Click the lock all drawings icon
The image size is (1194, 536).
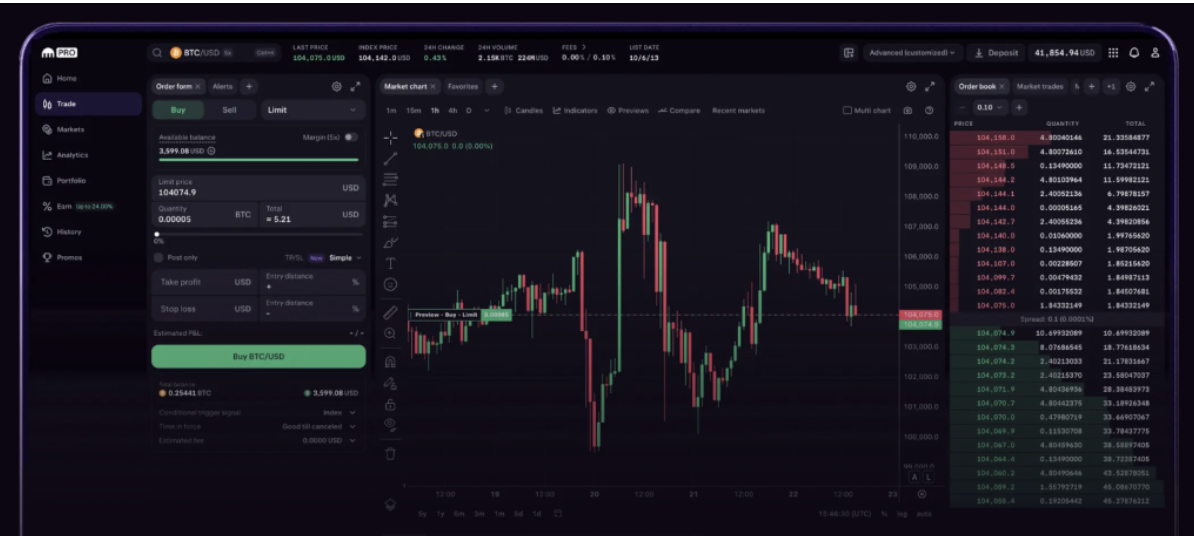390,404
